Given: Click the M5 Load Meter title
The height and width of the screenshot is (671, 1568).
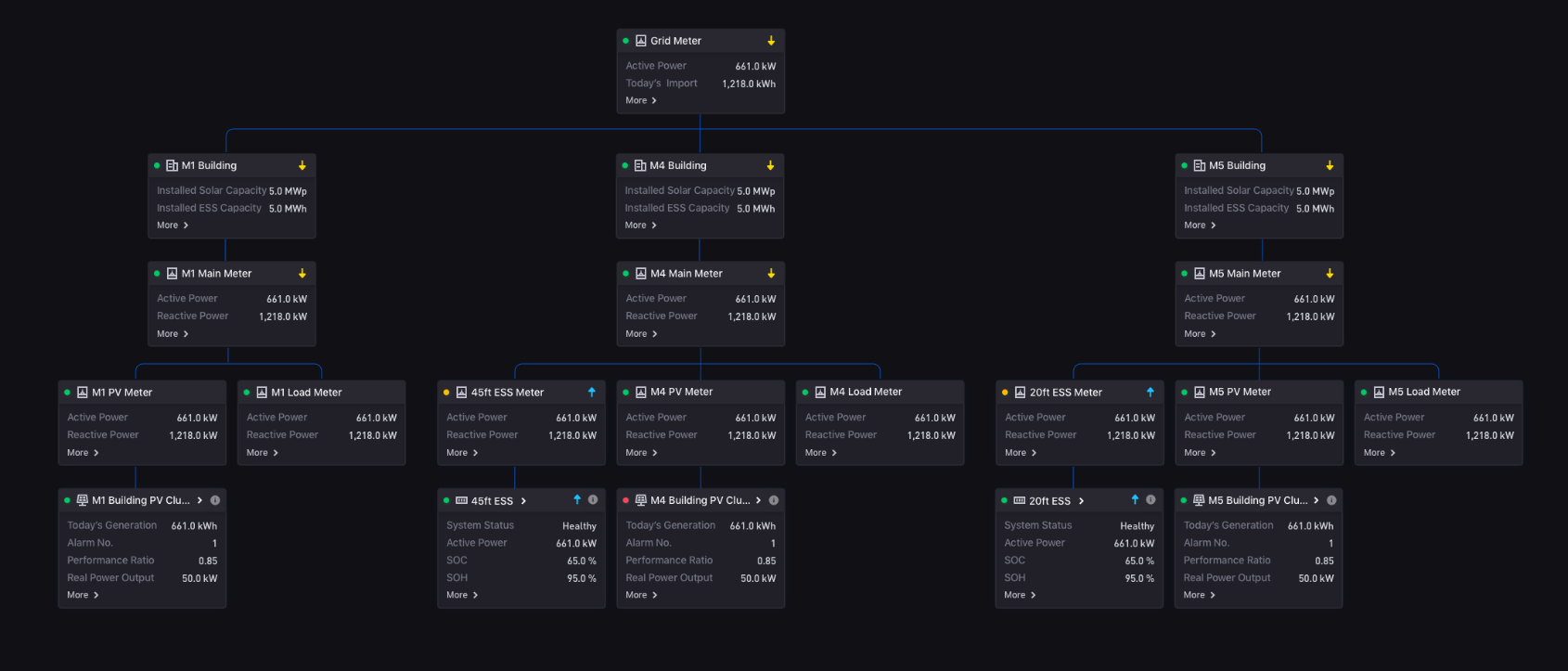Looking at the screenshot, I should click(1424, 392).
